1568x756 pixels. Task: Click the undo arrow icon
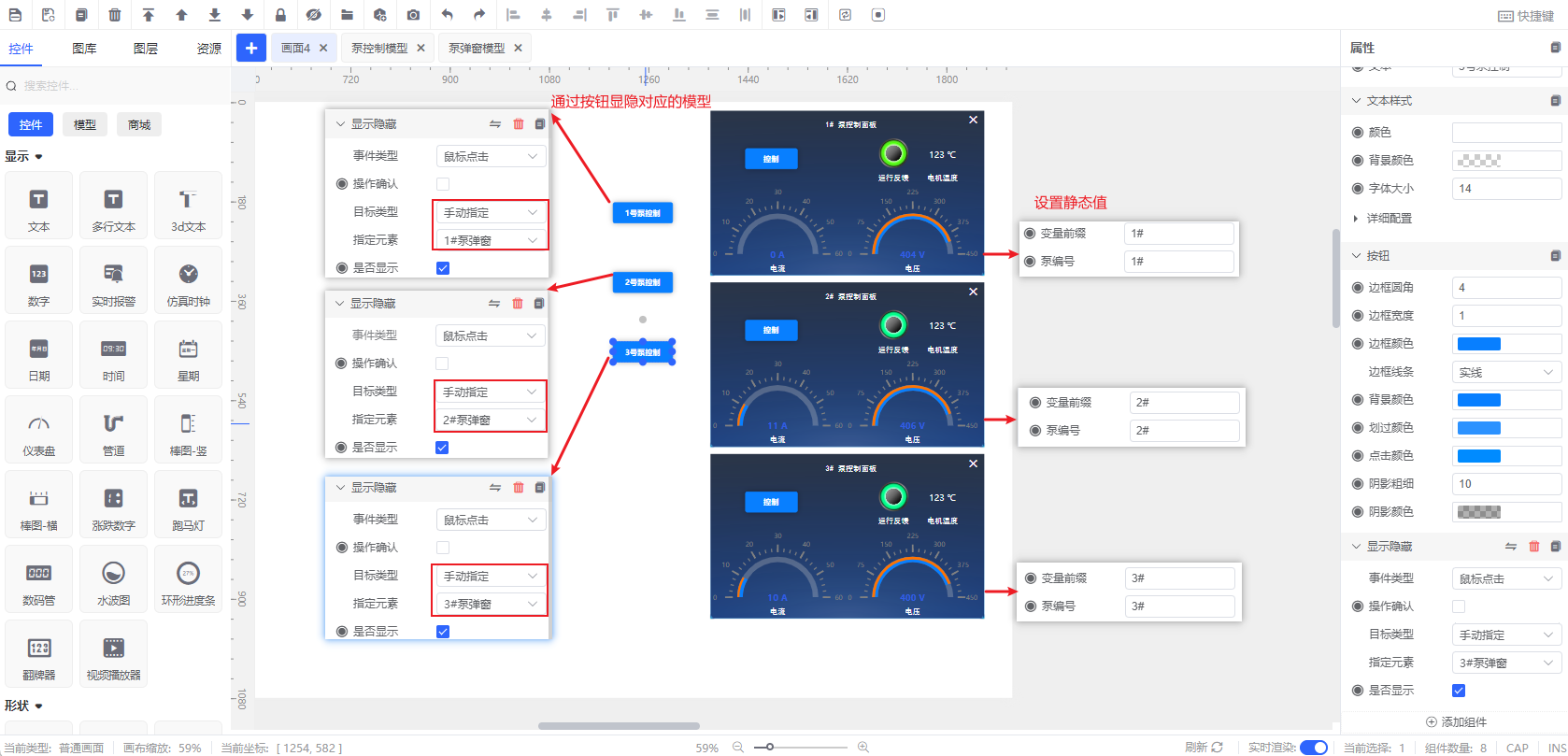(447, 15)
